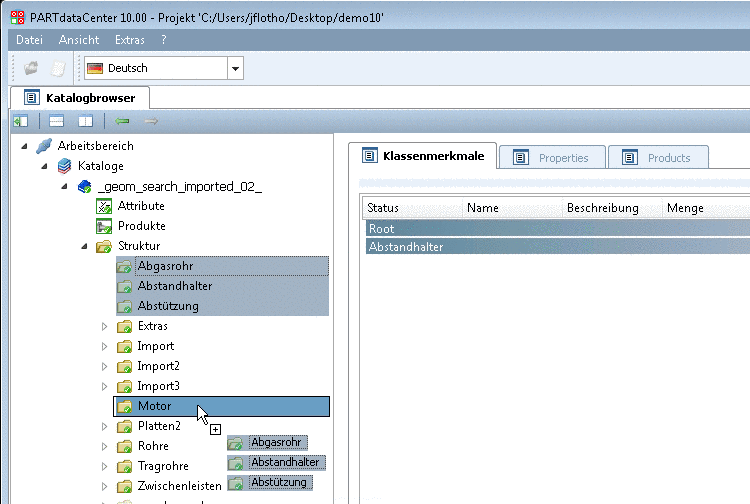Expand the Tragrohre folder
The image size is (750, 504).
(105, 467)
